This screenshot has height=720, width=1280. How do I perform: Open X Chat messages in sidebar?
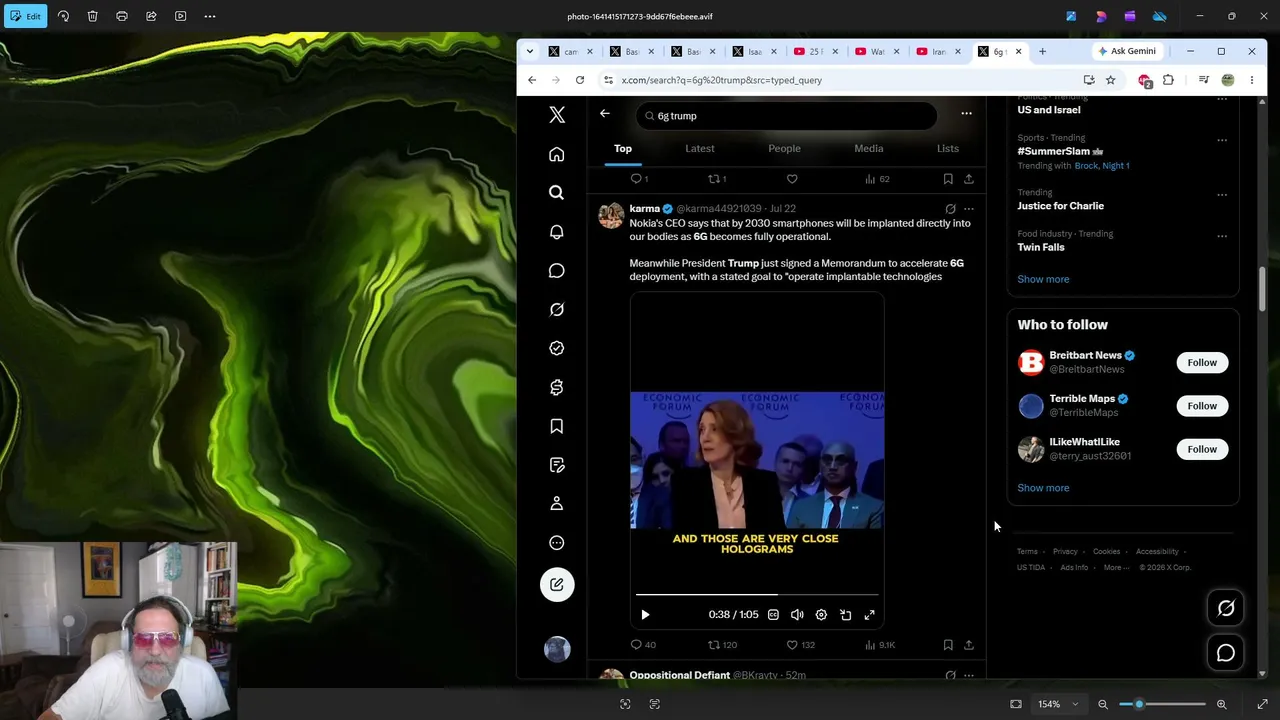tap(557, 271)
